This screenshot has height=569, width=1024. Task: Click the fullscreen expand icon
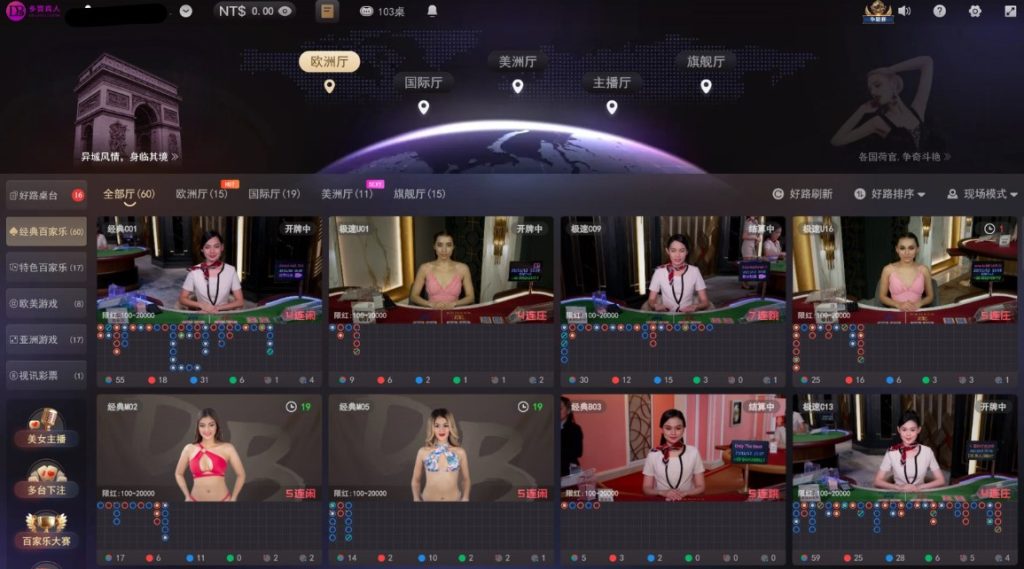1009,11
